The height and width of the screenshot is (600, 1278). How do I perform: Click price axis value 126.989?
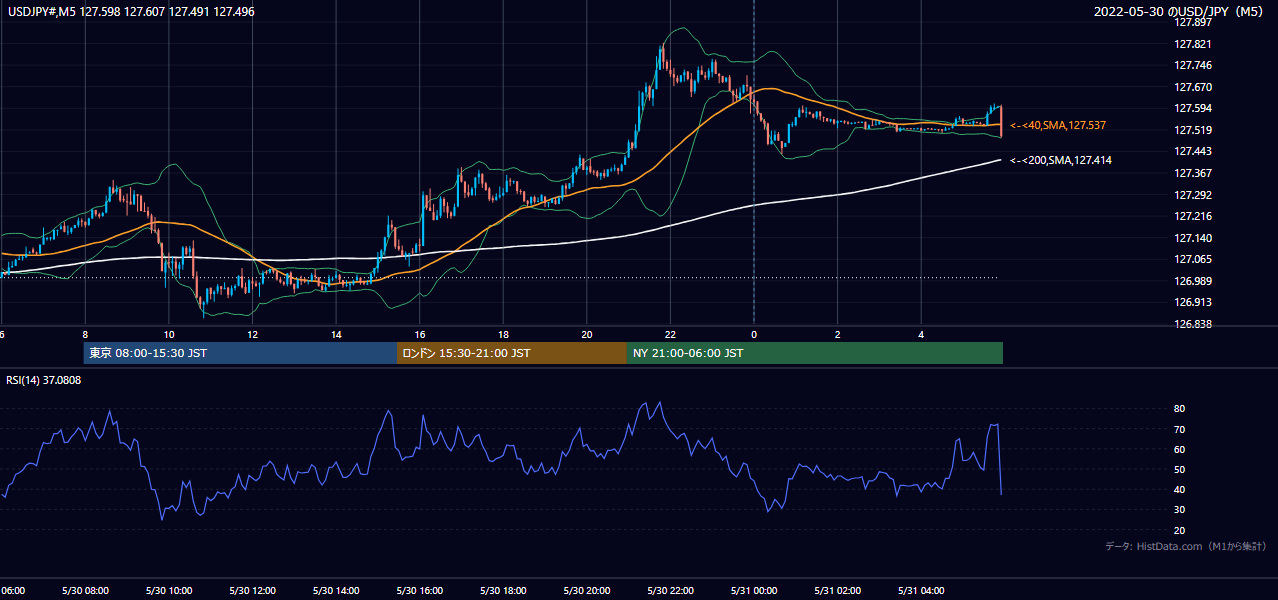1191,281
